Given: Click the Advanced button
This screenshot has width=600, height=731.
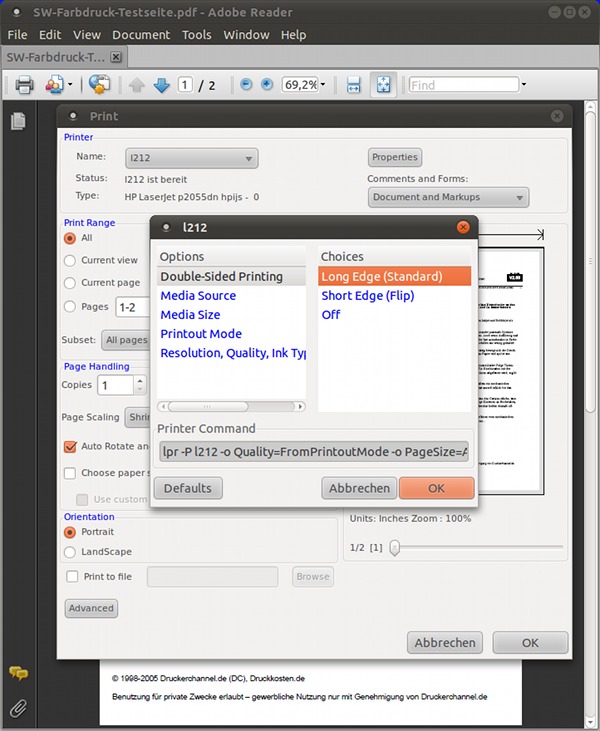Looking at the screenshot, I should (91, 608).
